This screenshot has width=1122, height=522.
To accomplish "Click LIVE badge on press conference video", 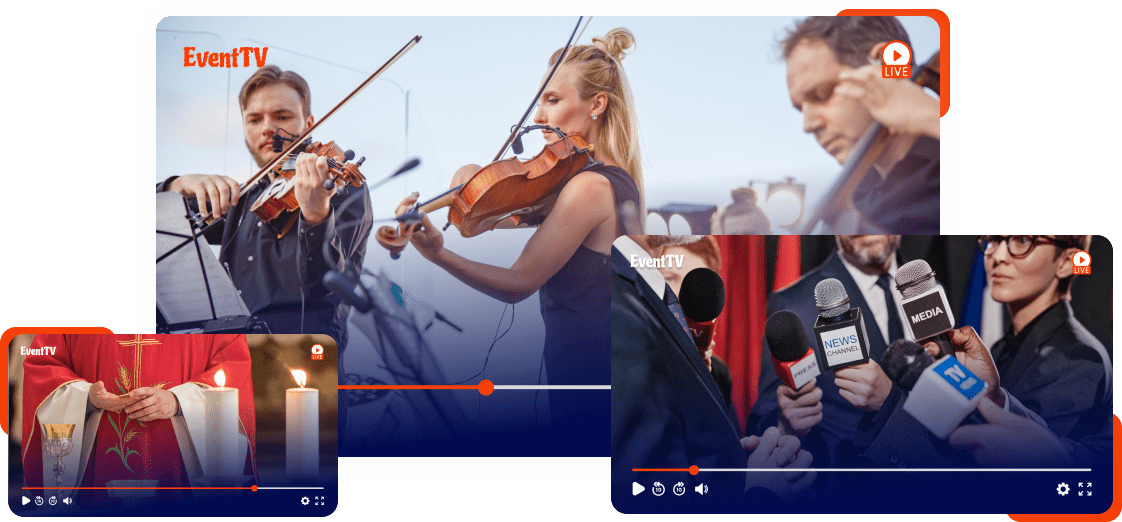I will coord(1081,263).
